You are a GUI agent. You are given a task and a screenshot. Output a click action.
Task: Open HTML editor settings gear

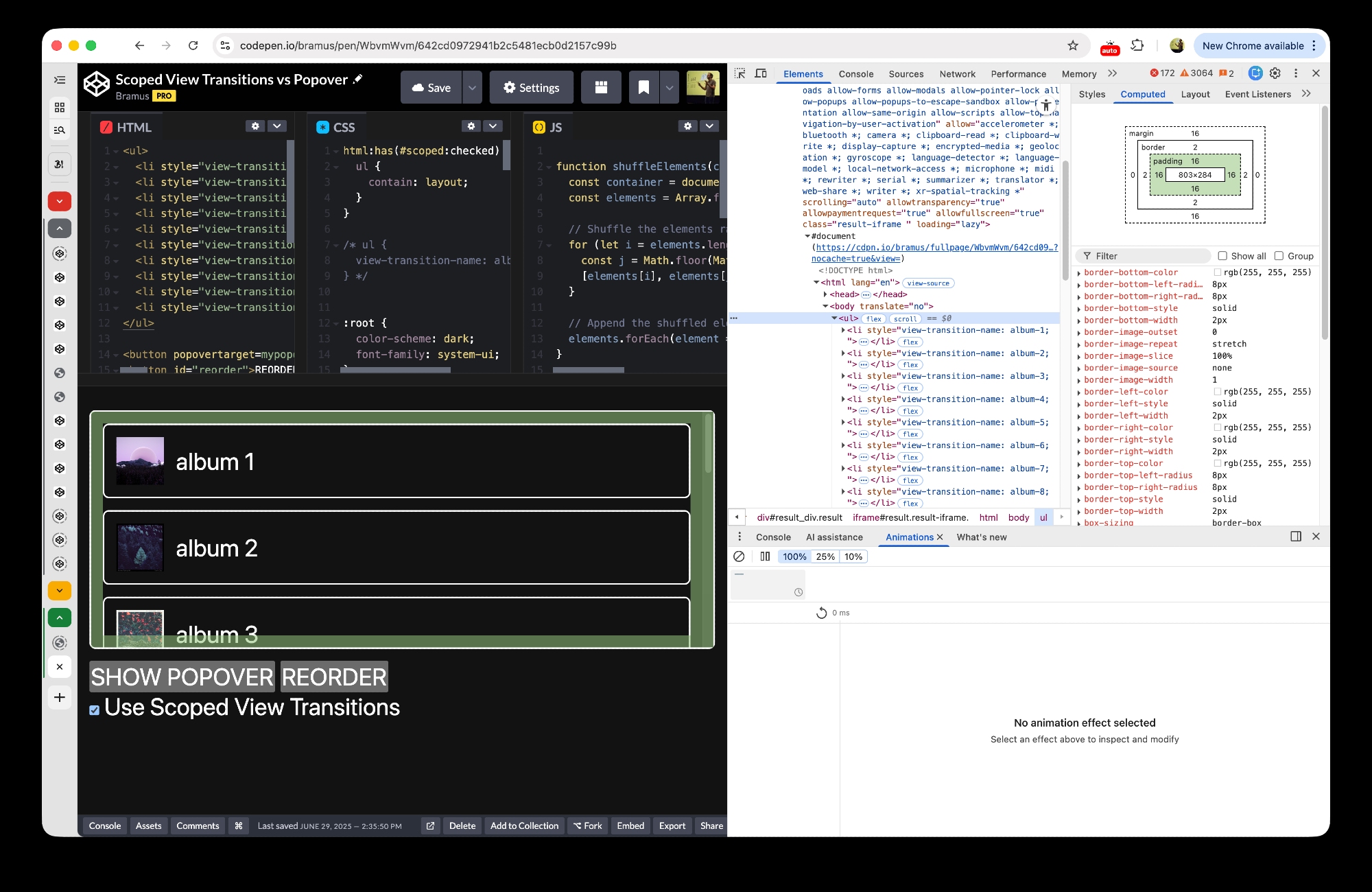point(255,126)
